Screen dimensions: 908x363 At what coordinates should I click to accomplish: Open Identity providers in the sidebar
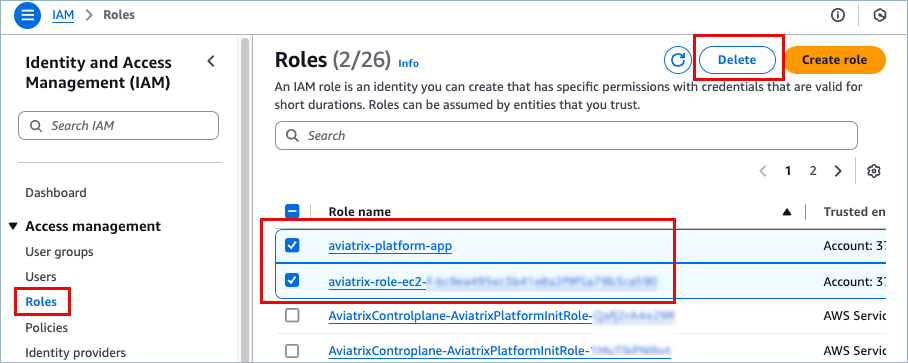pos(75,353)
